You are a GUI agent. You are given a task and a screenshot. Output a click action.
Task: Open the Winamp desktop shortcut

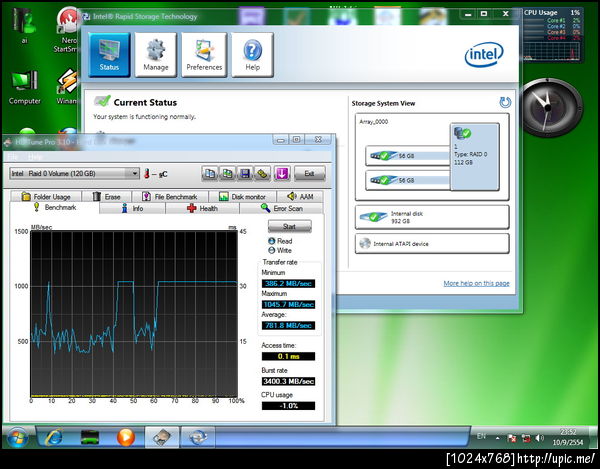pos(67,86)
